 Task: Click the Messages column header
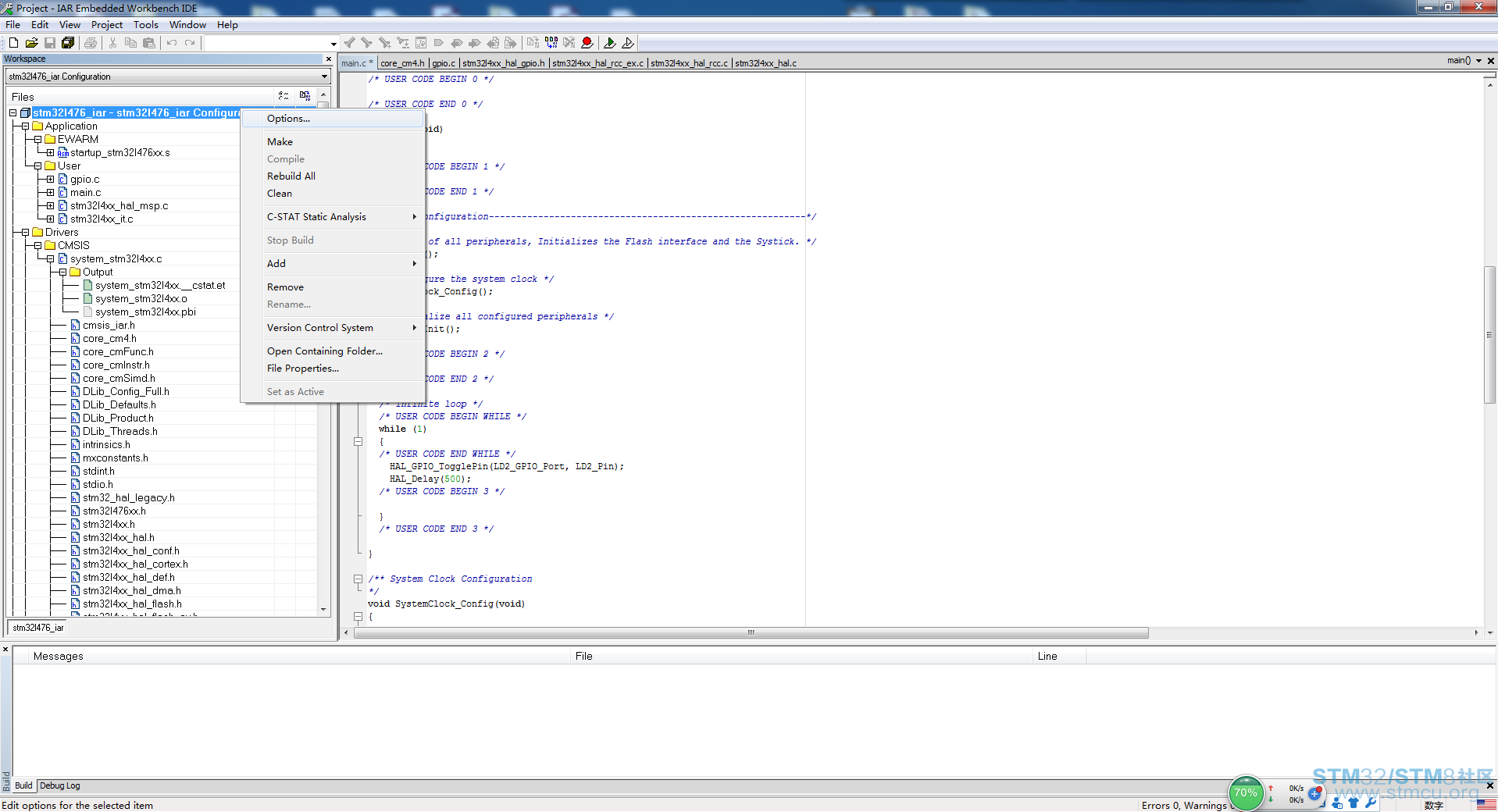301,657
